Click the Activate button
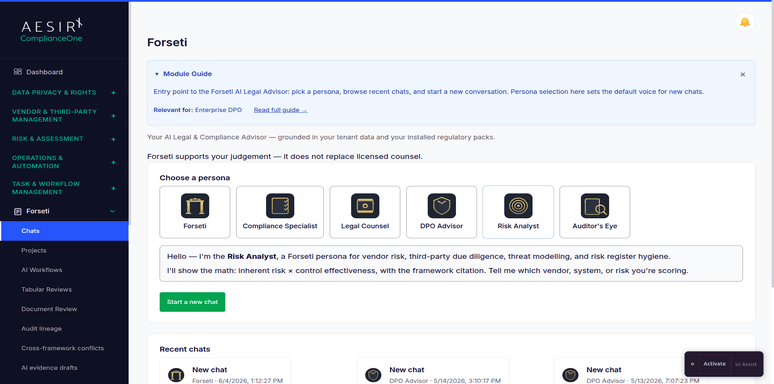774x384 pixels. click(x=714, y=364)
